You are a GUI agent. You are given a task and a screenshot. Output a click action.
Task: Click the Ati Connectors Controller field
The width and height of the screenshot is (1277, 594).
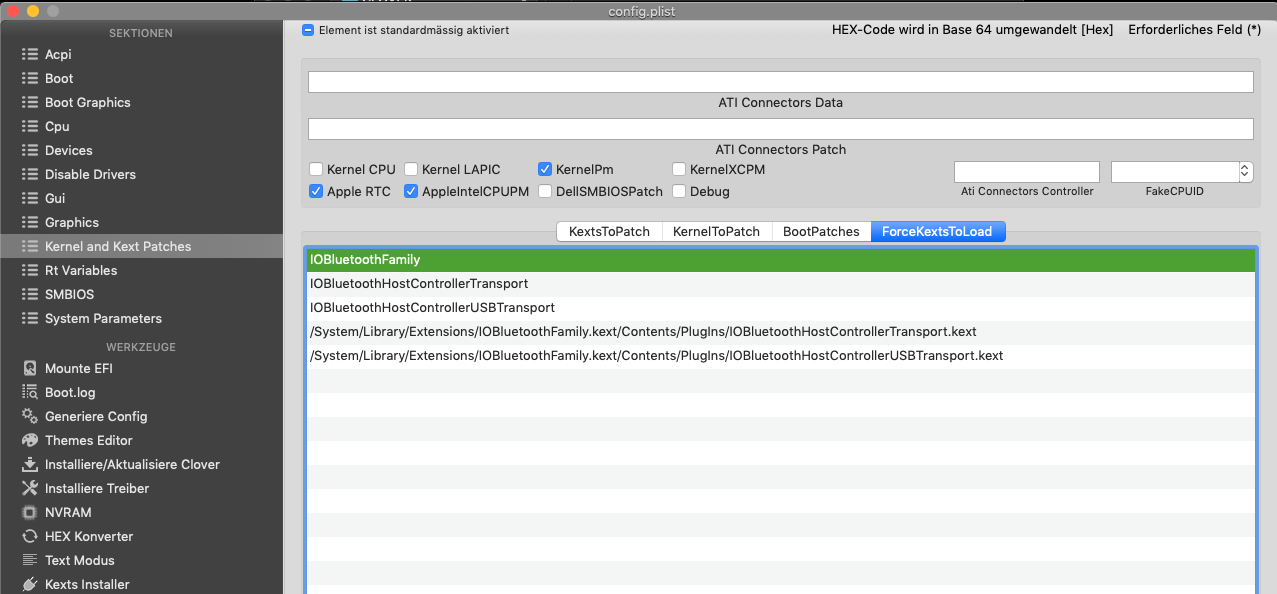click(x=1027, y=172)
